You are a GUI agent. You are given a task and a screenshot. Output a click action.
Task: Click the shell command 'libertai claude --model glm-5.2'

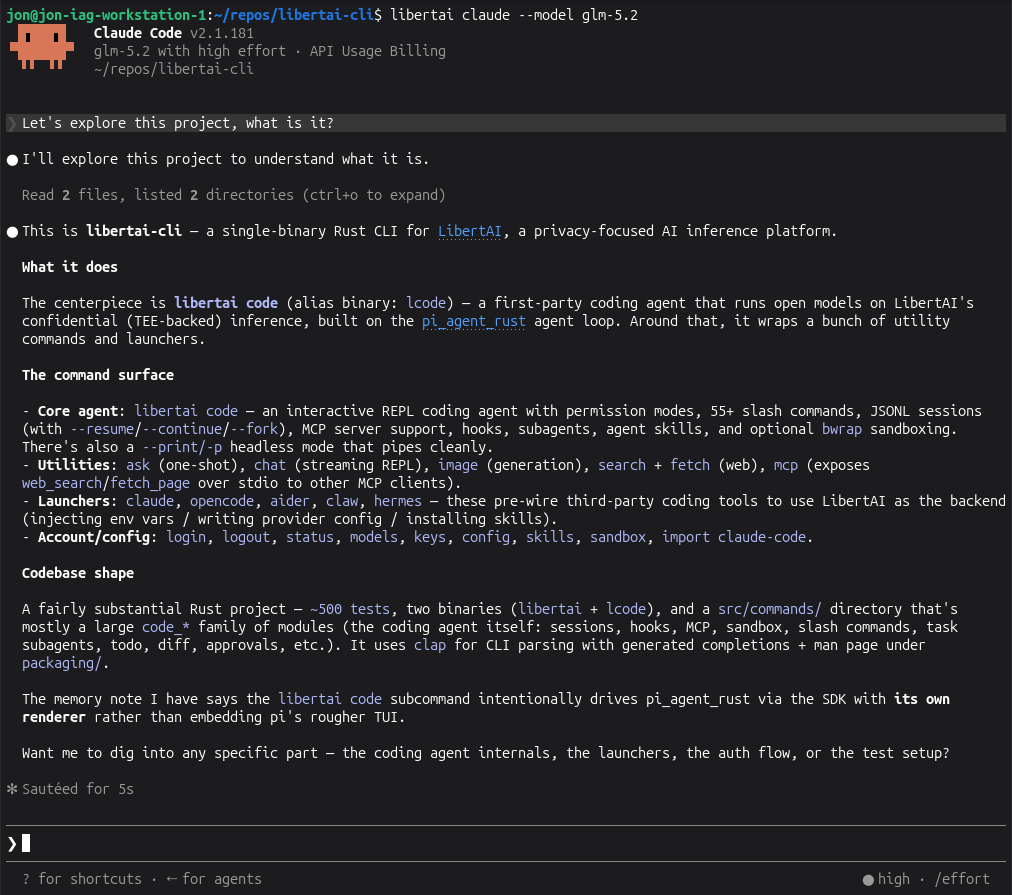click(x=514, y=15)
